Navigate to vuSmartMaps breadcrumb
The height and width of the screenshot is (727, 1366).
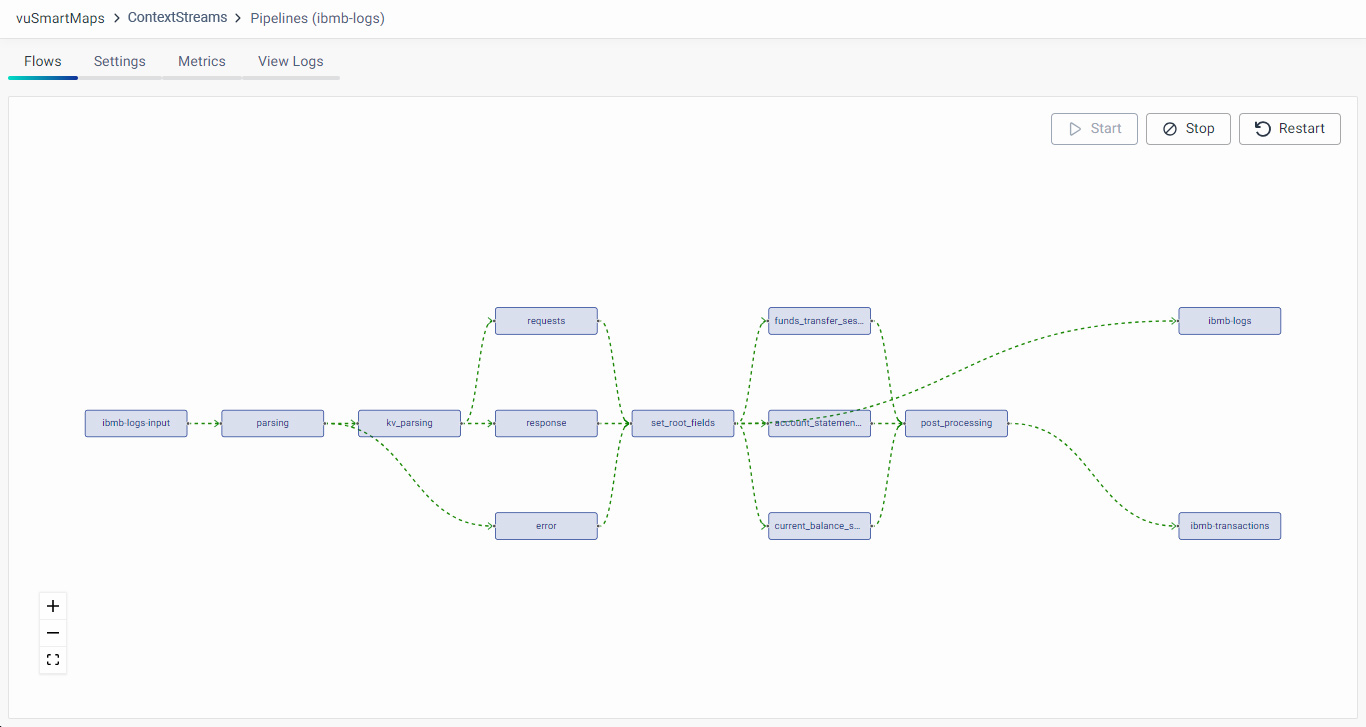(x=60, y=18)
